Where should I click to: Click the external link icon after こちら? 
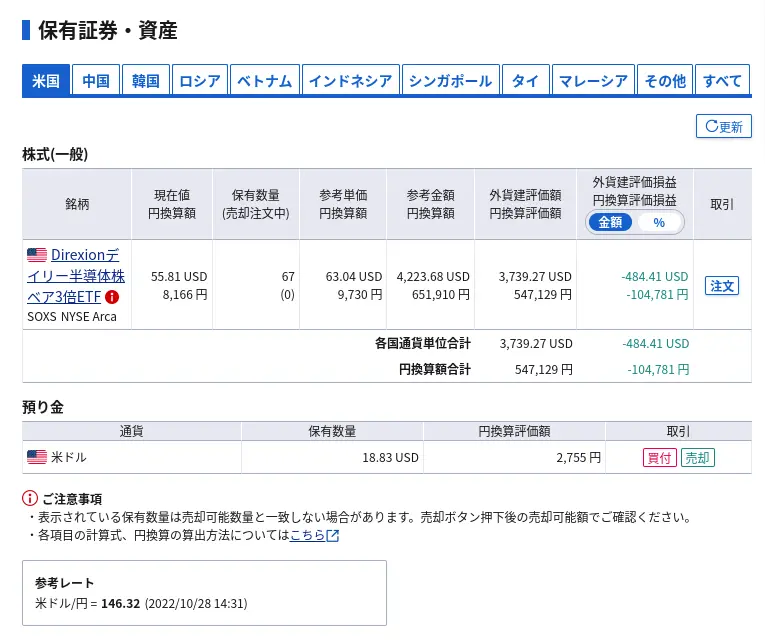click(333, 536)
